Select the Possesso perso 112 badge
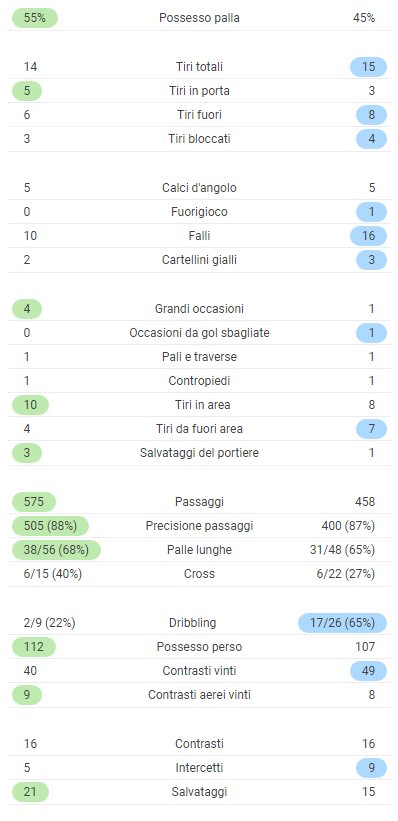 coord(34,647)
